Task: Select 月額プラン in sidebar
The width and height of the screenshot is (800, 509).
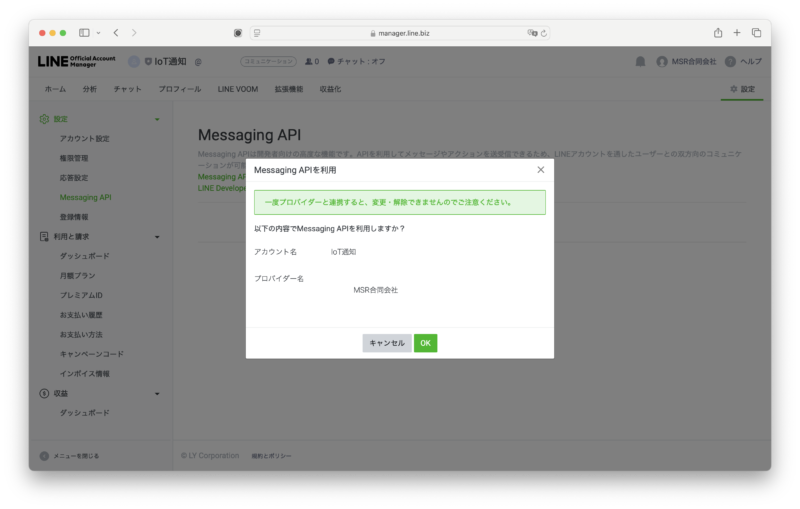Action: pos(78,276)
